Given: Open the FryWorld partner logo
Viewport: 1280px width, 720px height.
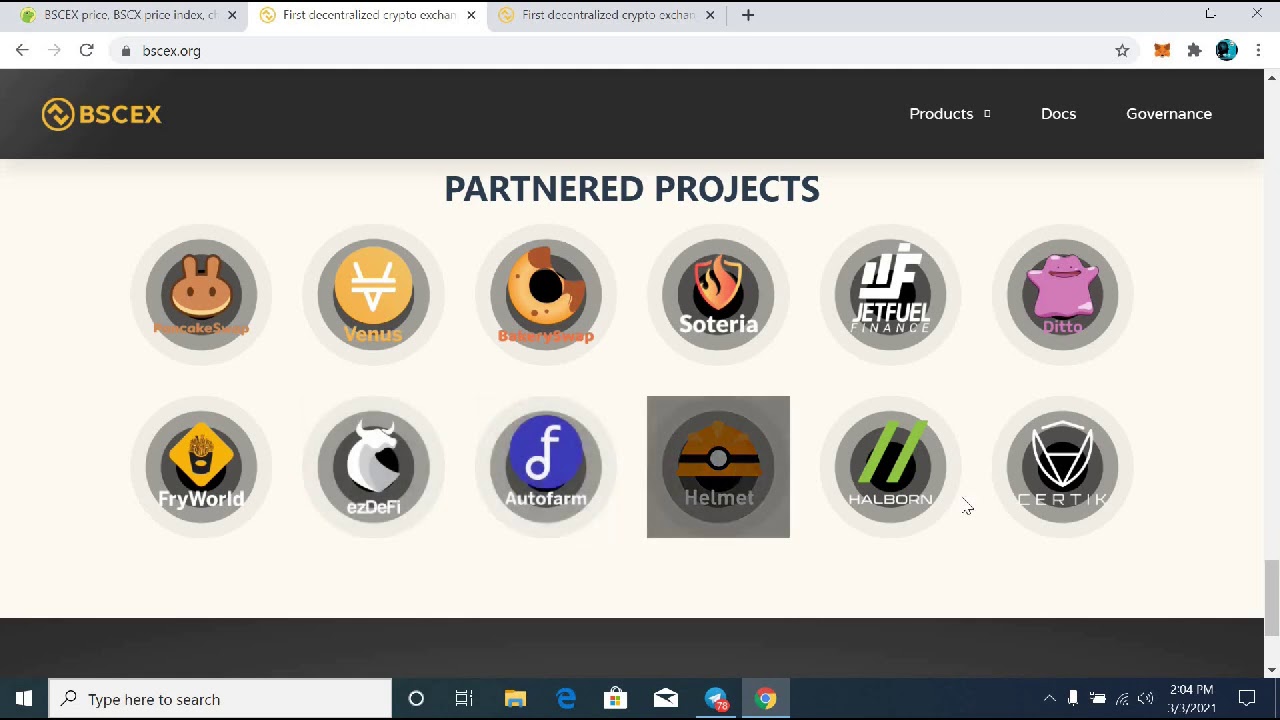Looking at the screenshot, I should point(201,467).
